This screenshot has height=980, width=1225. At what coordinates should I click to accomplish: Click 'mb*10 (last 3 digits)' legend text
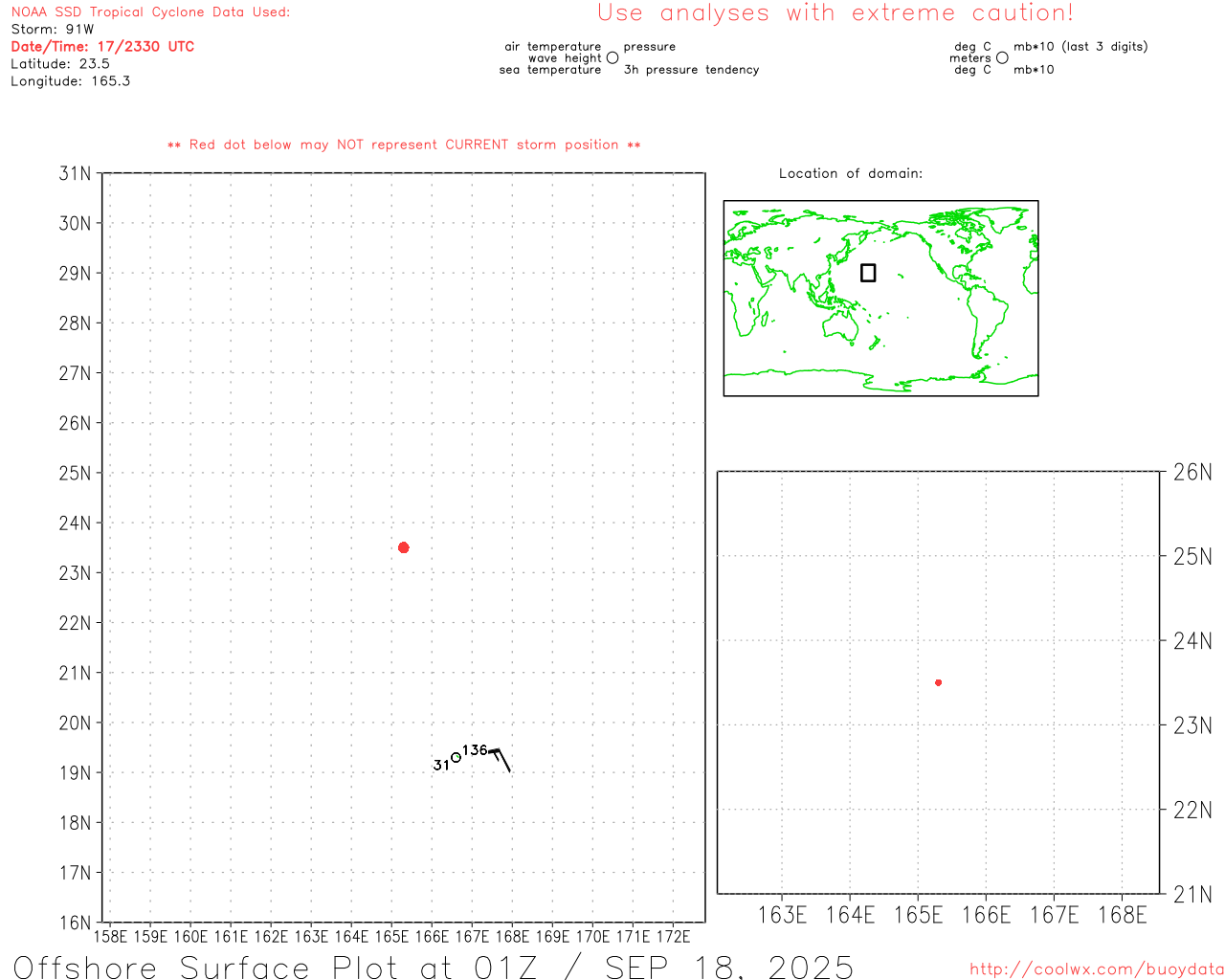tap(1080, 46)
